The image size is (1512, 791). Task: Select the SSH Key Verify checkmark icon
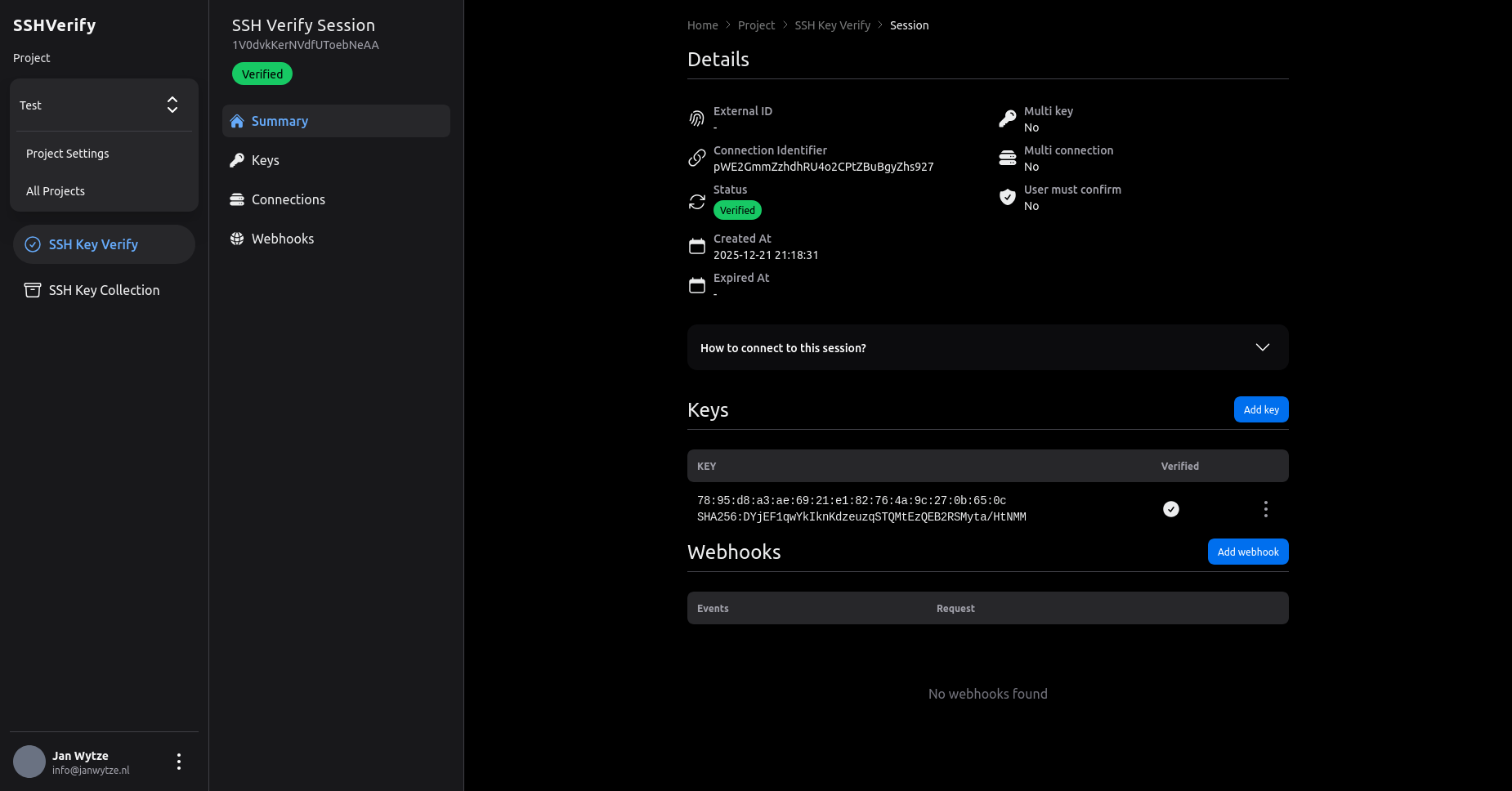point(33,244)
